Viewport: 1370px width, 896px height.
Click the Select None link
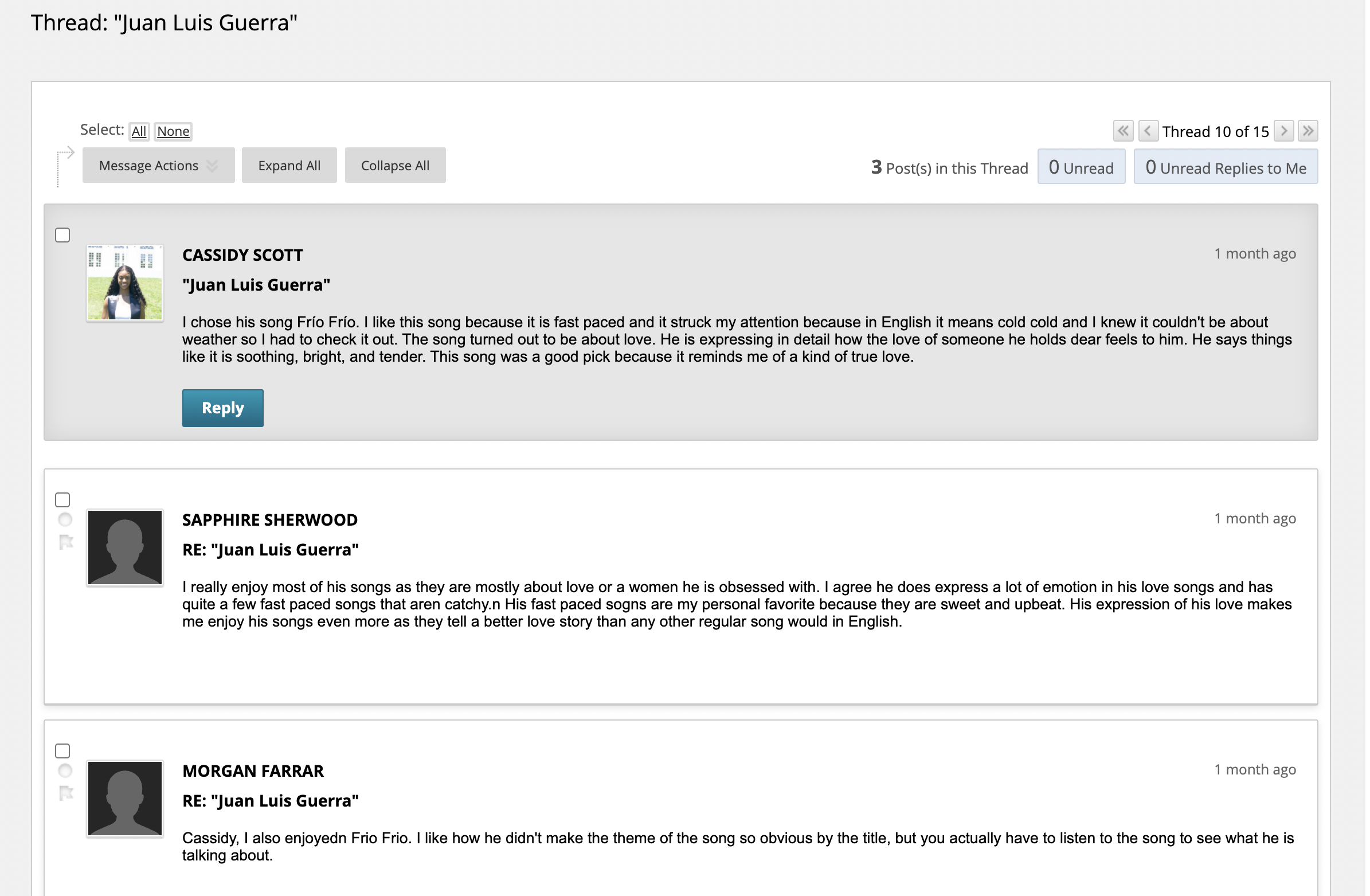click(173, 131)
